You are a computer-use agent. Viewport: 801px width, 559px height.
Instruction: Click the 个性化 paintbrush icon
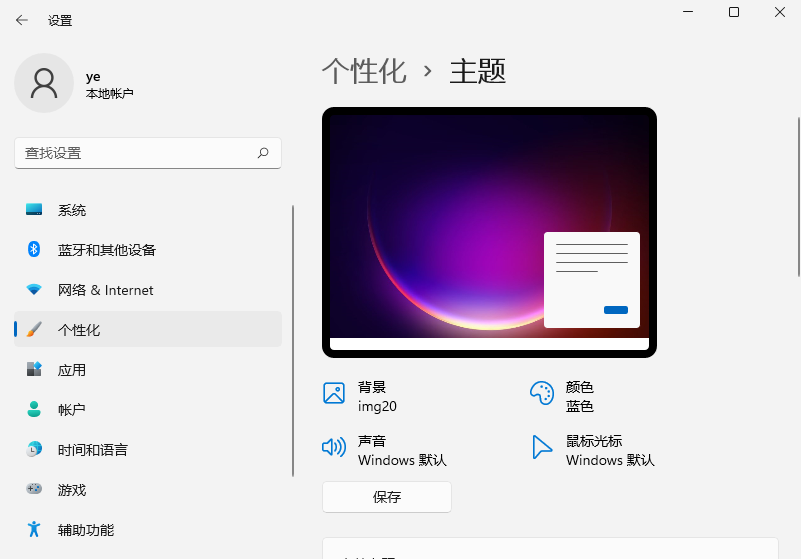[34, 329]
